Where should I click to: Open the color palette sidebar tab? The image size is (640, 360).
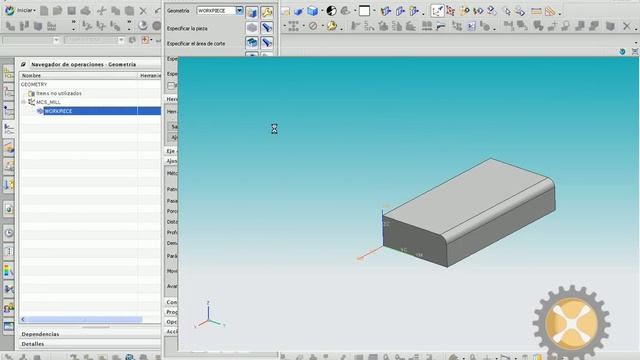click(x=9, y=271)
